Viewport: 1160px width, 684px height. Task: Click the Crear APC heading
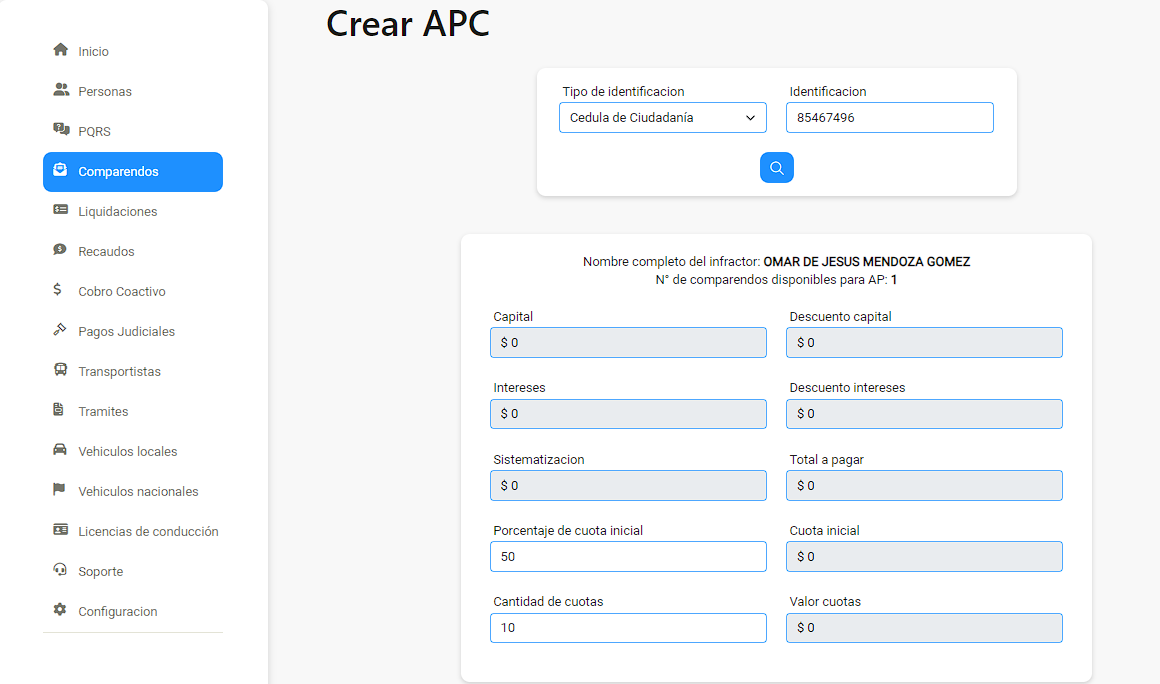[x=408, y=24]
